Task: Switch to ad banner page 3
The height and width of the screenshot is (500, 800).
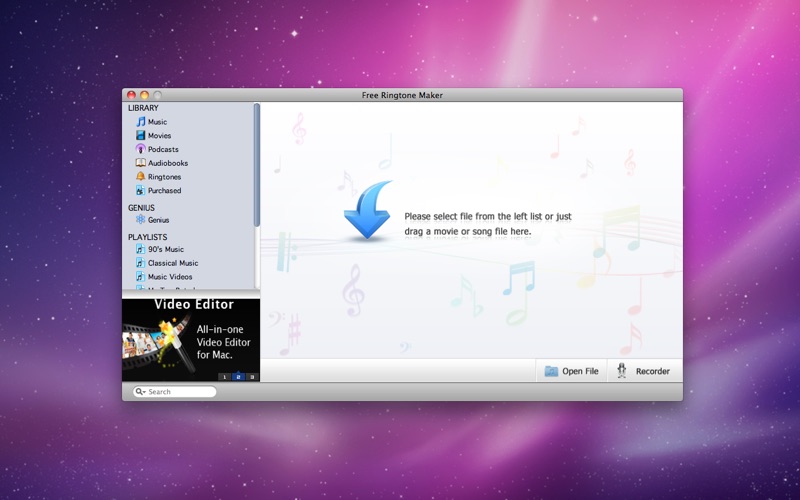Action: (x=252, y=377)
